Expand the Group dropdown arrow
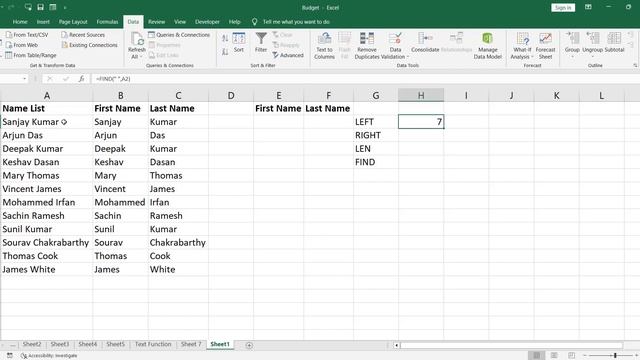 pyautogui.click(x=572, y=56)
